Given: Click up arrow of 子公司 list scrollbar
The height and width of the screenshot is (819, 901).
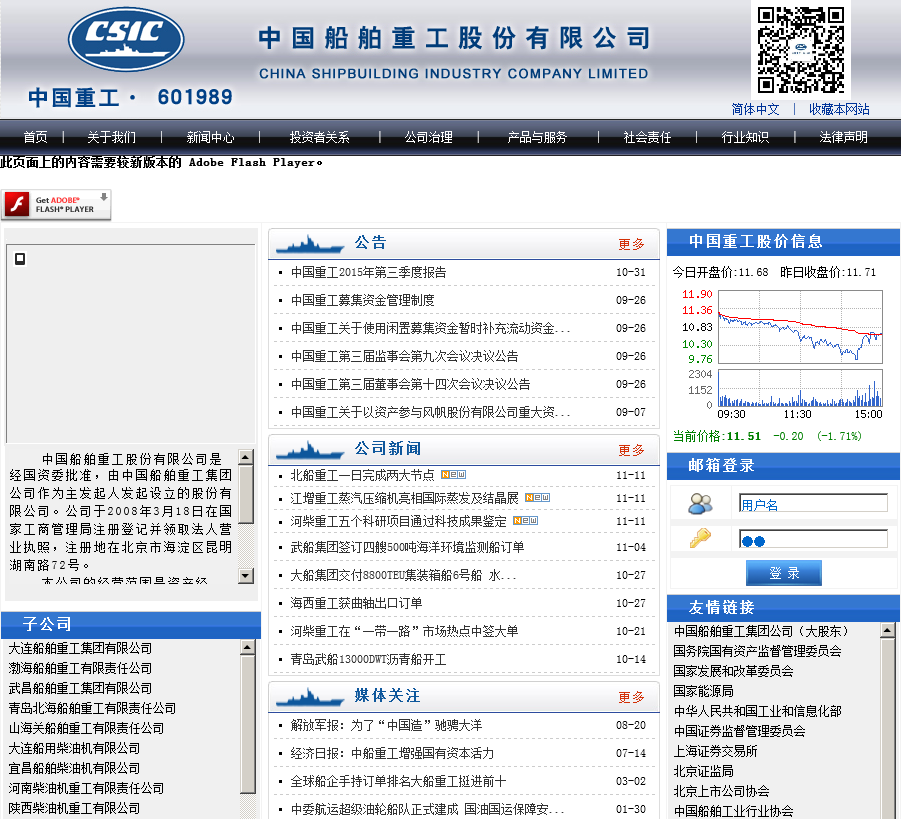Looking at the screenshot, I should 248,648.
